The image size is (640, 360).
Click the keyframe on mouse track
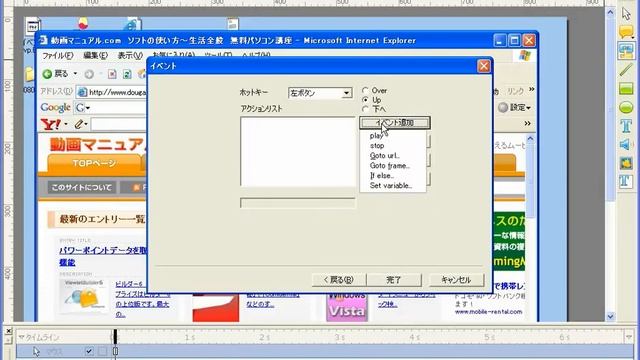click(x=116, y=351)
